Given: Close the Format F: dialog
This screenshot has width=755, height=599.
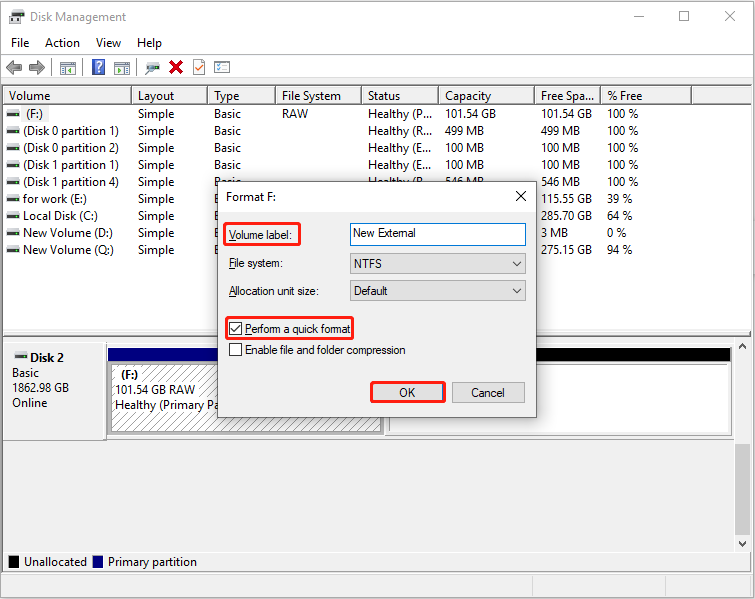Looking at the screenshot, I should pos(520,197).
